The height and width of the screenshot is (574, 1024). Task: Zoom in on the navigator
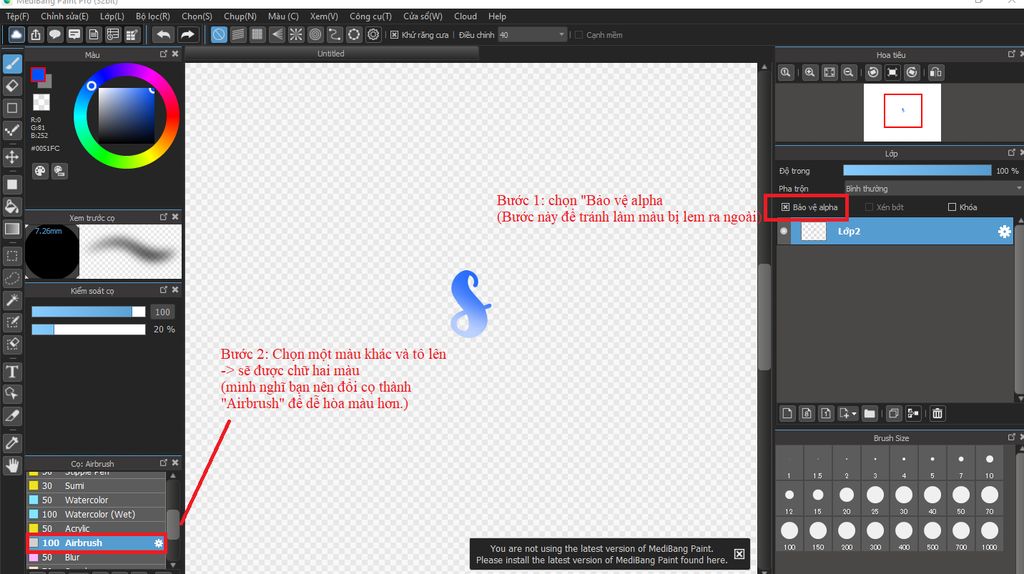pos(810,72)
